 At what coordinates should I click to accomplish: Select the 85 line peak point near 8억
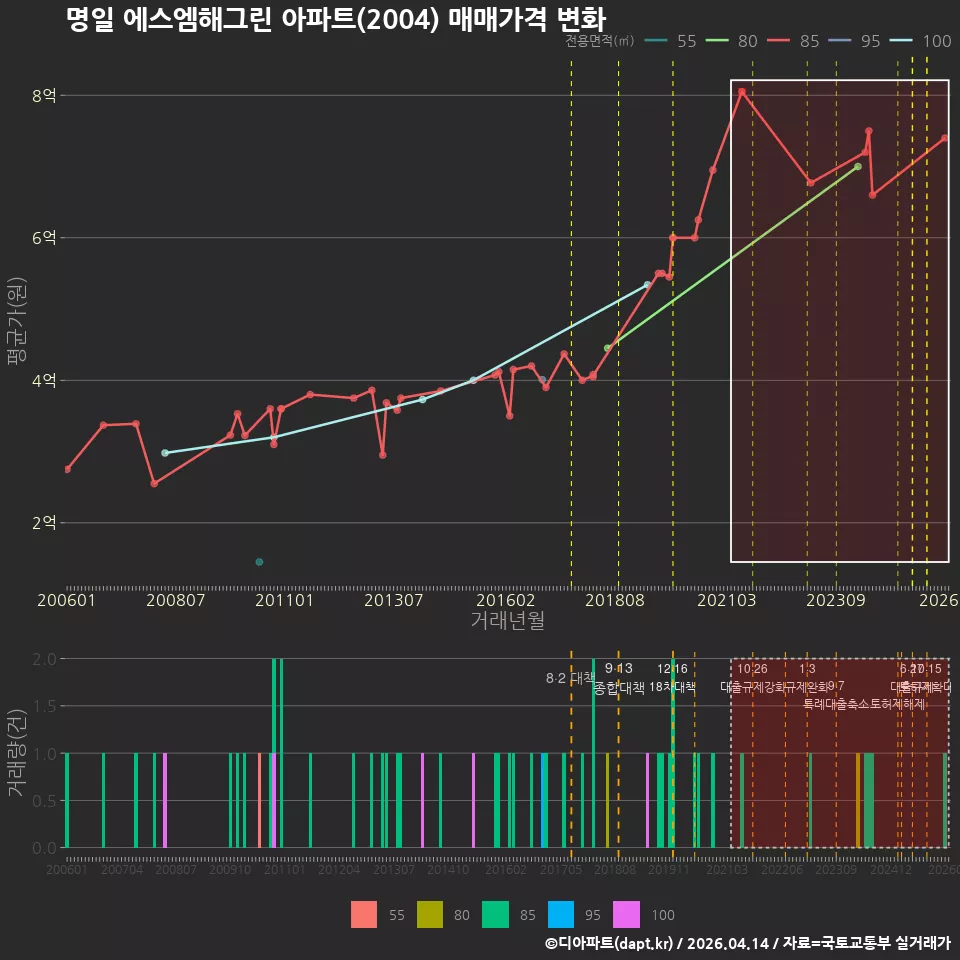(x=741, y=92)
